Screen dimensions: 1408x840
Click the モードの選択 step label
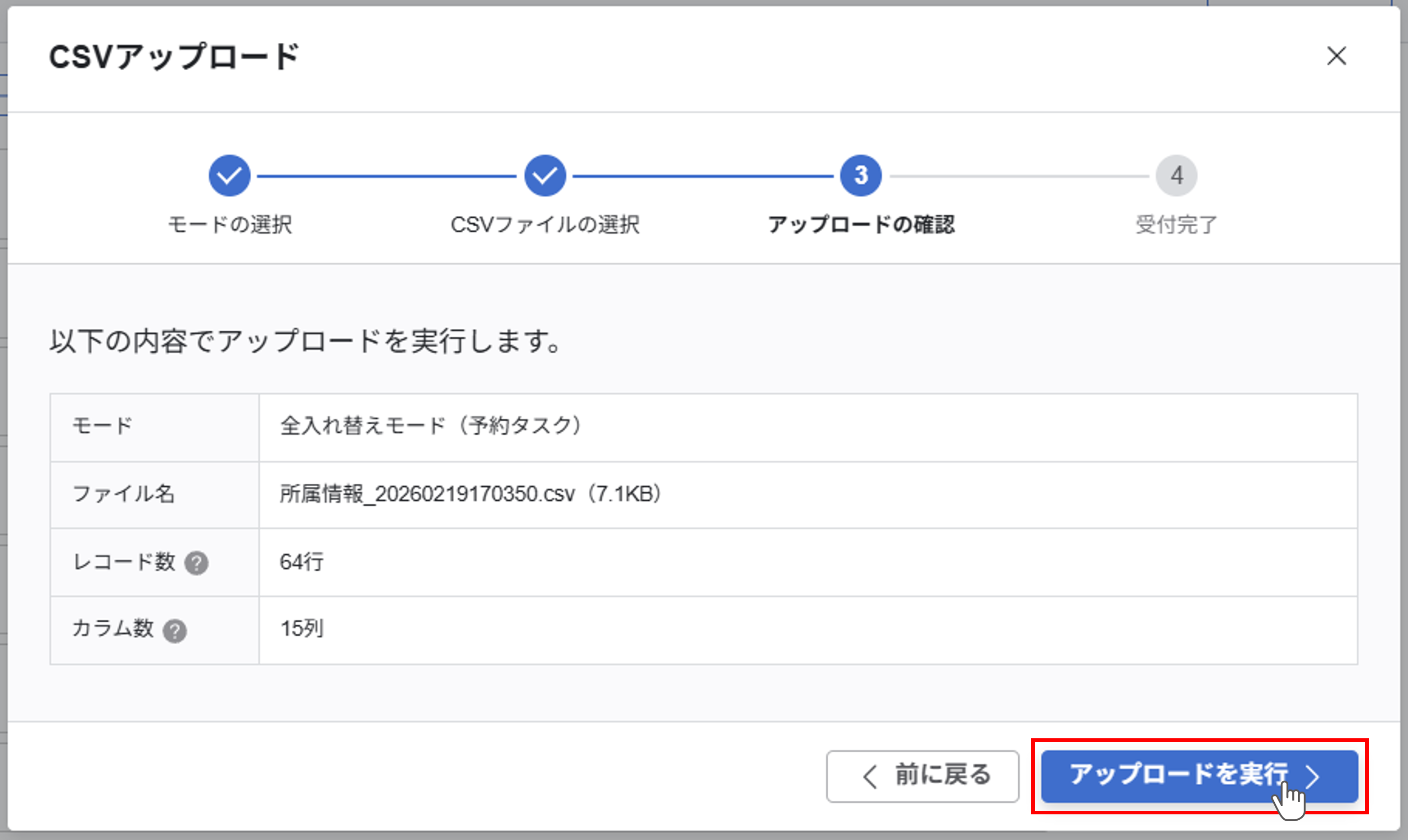pyautogui.click(x=229, y=225)
